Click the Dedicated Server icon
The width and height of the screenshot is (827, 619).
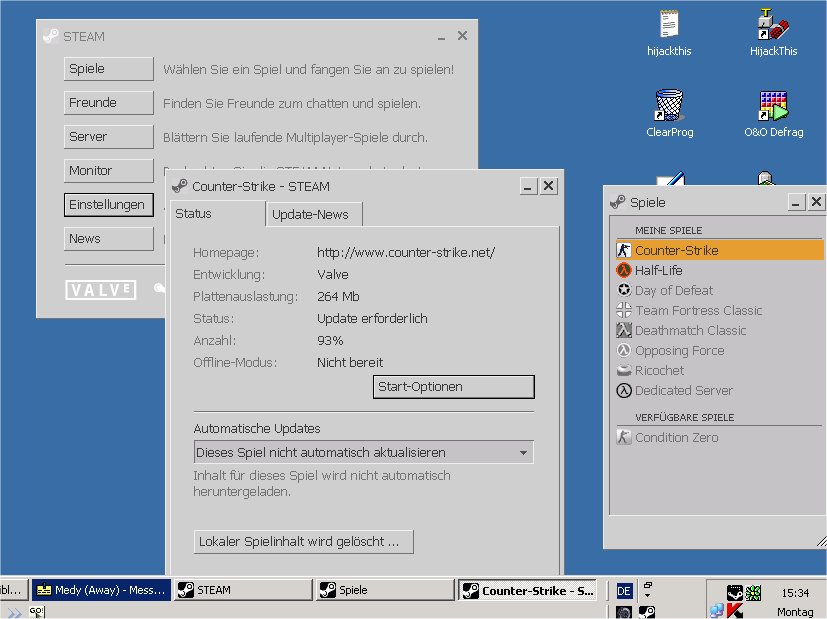[624, 390]
